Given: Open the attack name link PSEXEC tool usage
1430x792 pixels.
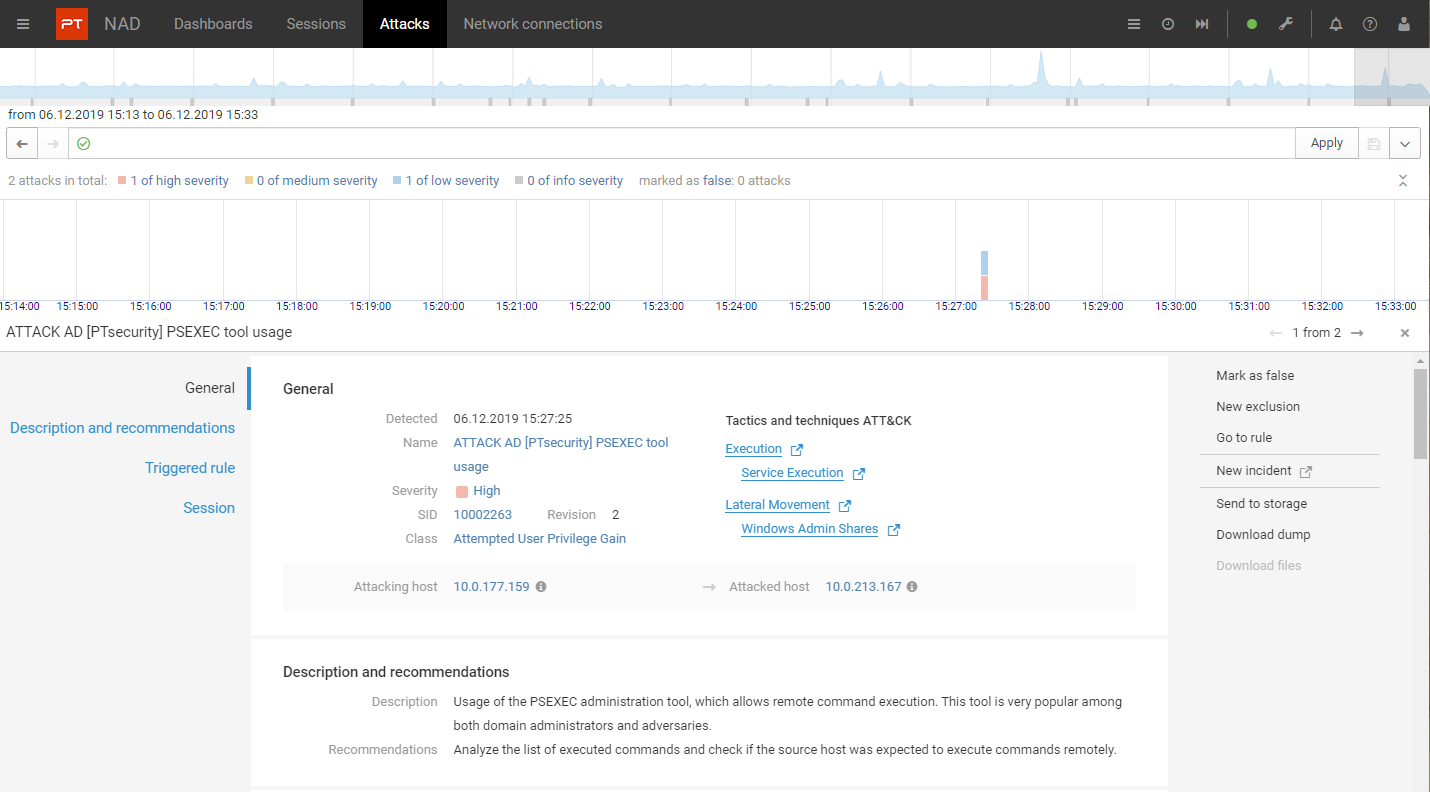Looking at the screenshot, I should coord(561,455).
